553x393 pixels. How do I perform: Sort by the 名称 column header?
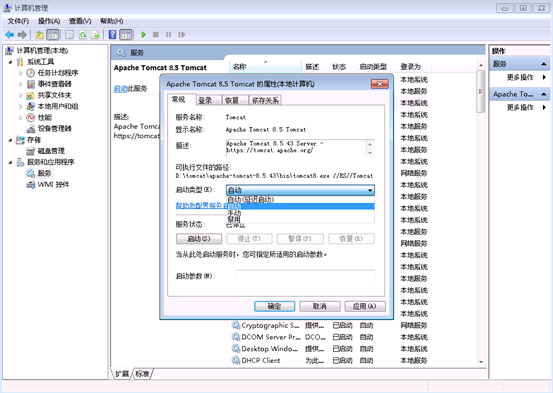266,66
